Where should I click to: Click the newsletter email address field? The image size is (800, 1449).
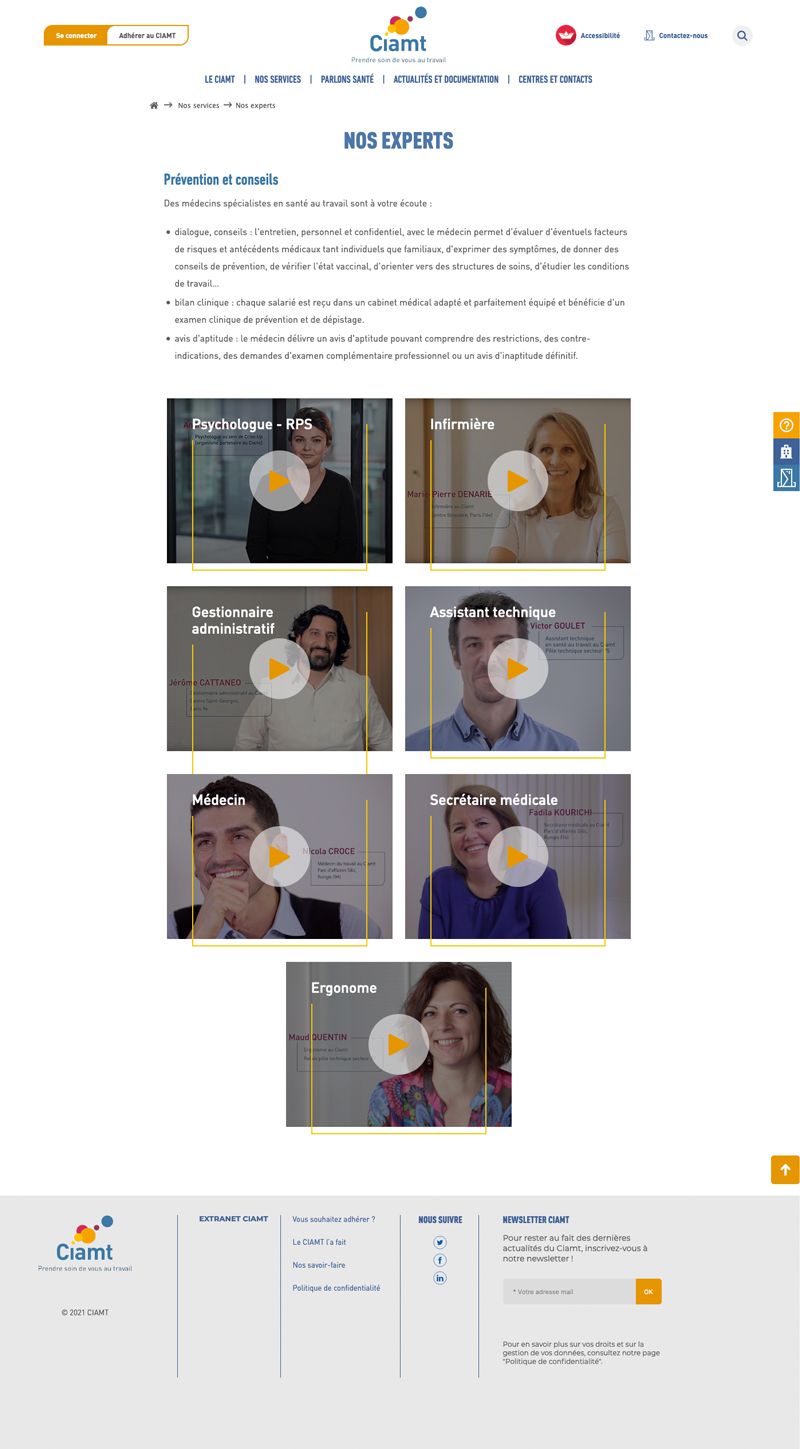coord(569,1291)
